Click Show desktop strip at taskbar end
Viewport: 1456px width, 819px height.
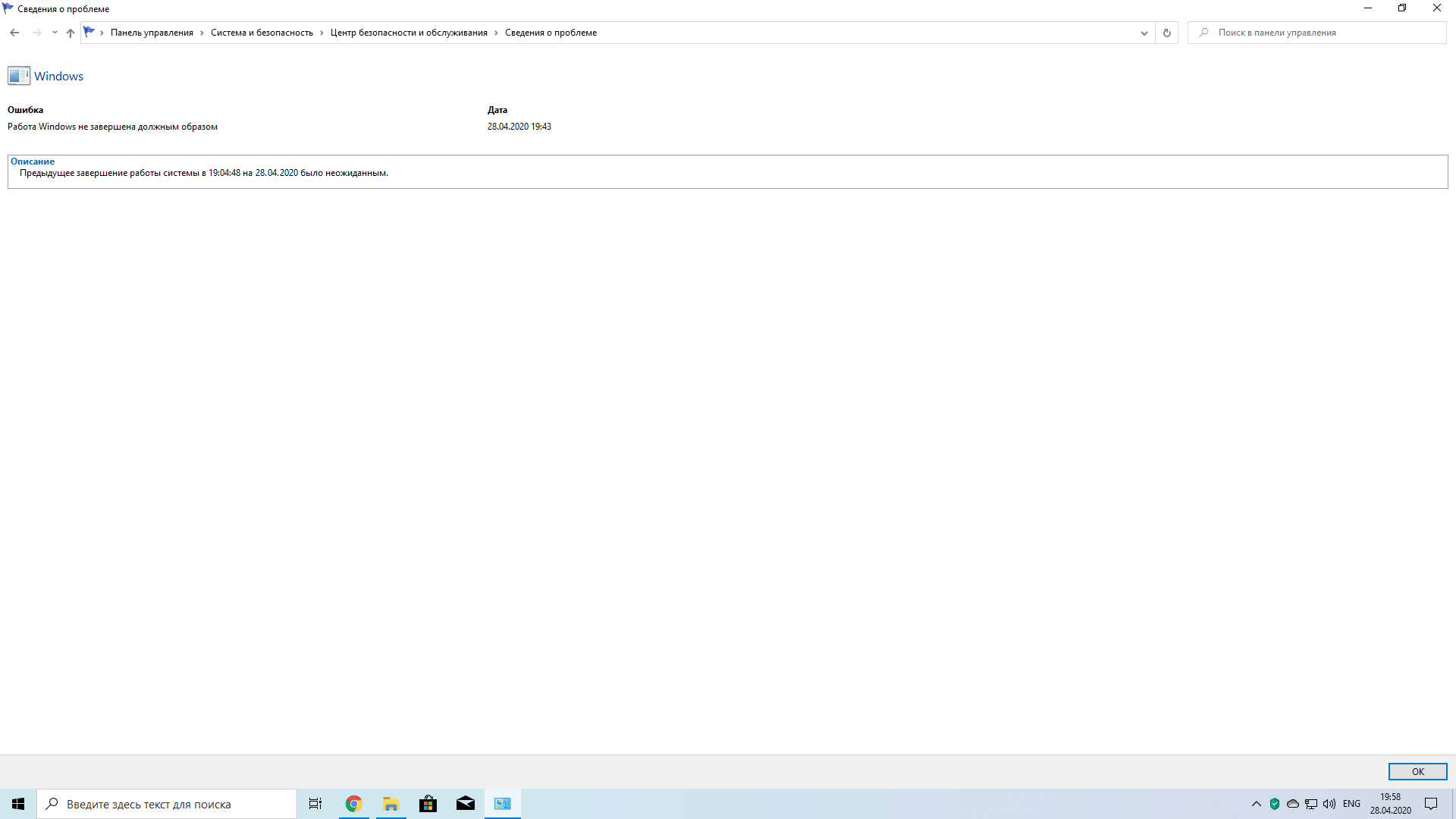(x=1453, y=804)
